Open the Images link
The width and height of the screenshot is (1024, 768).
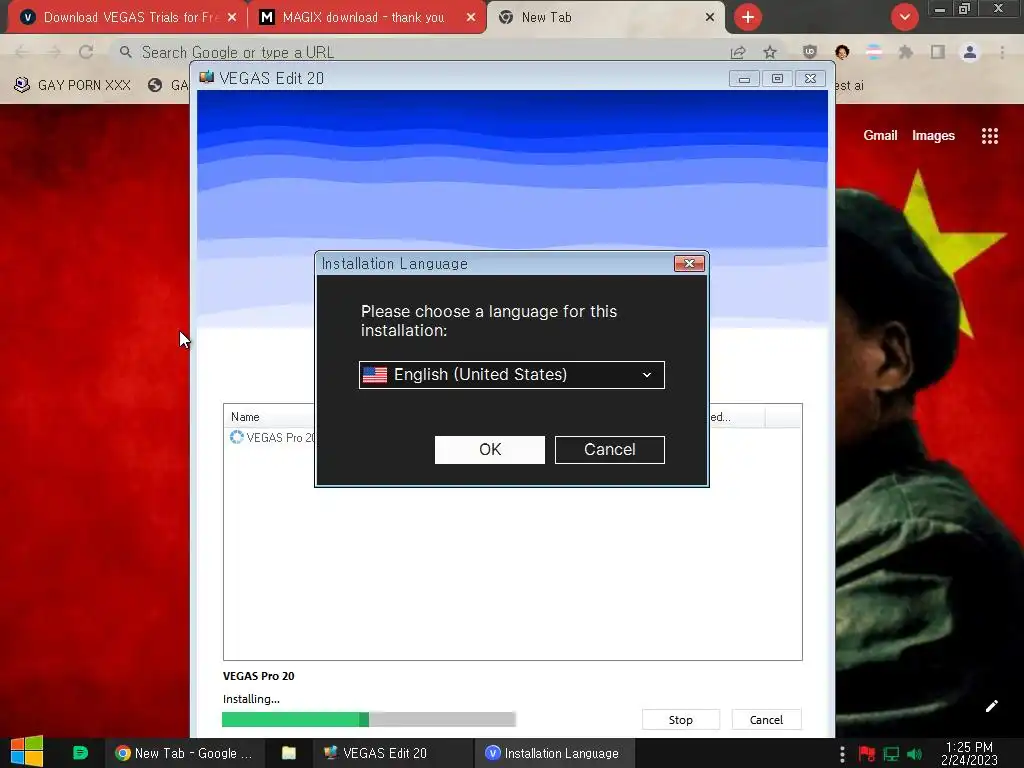(x=933, y=135)
